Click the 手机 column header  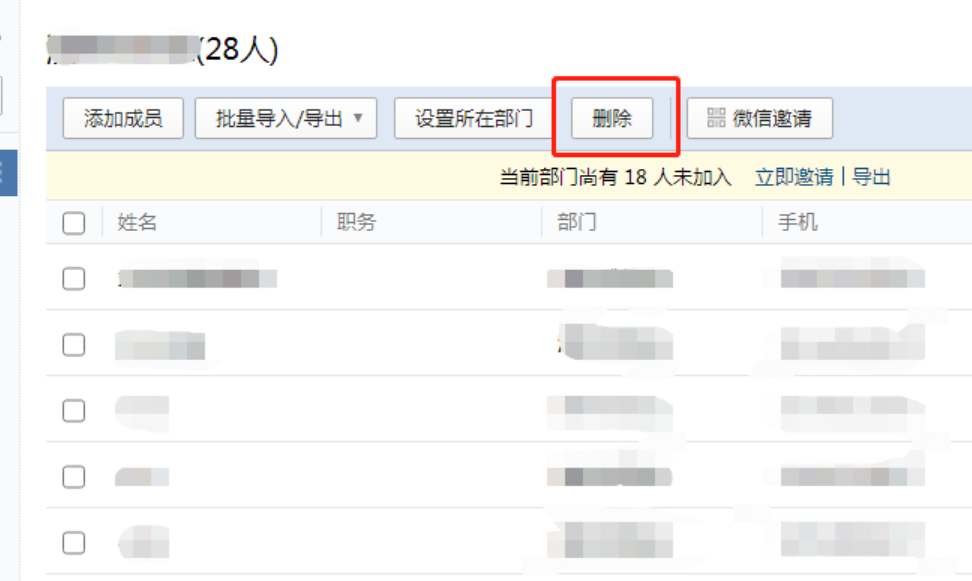coord(798,222)
